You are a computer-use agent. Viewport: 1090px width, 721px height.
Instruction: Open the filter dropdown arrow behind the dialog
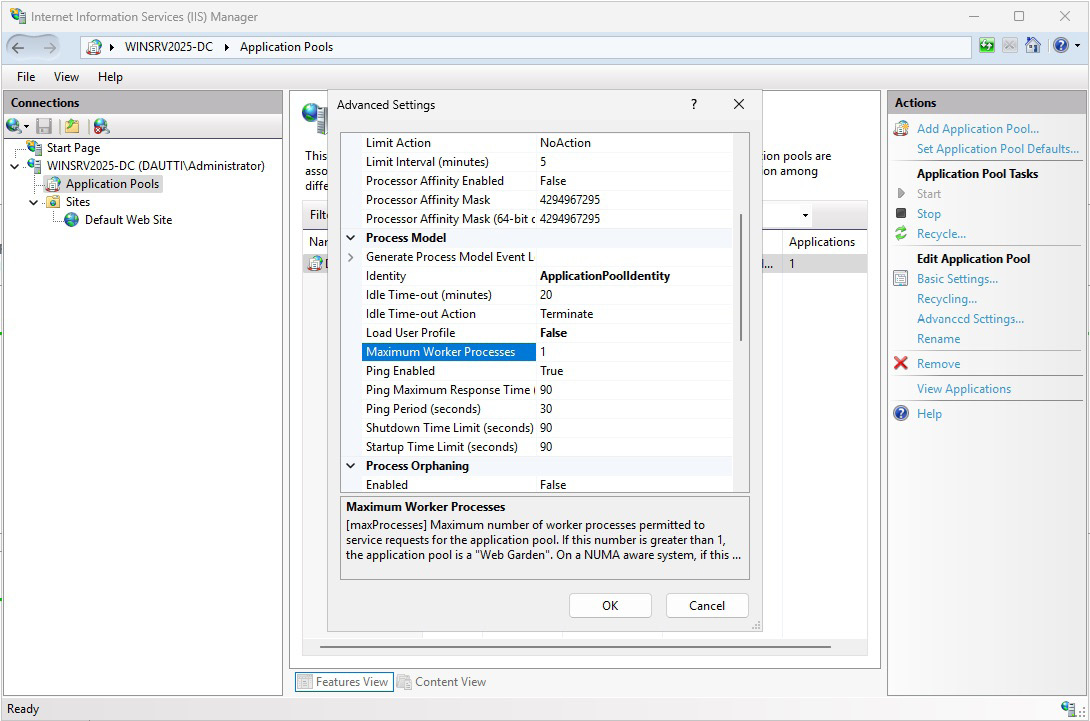[x=805, y=216]
